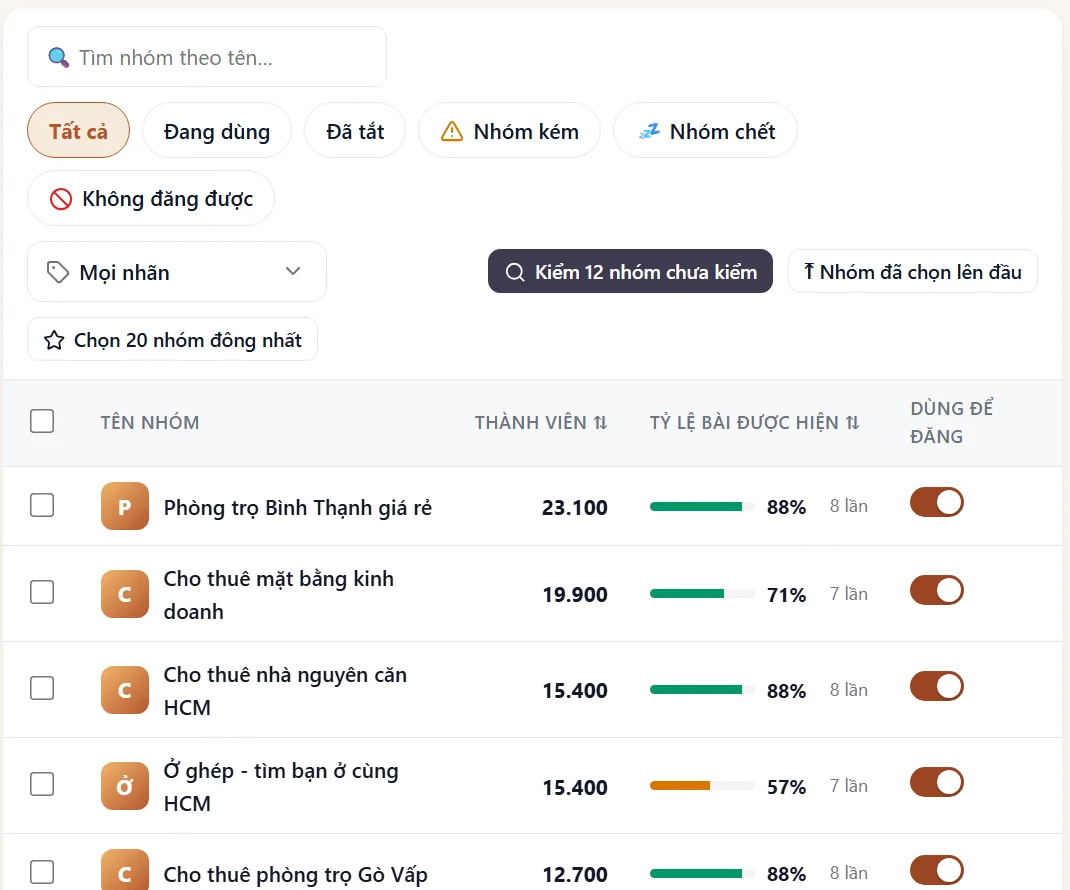The image size is (1070, 890).
Task: Click member count 12.700
Action: pos(575,874)
